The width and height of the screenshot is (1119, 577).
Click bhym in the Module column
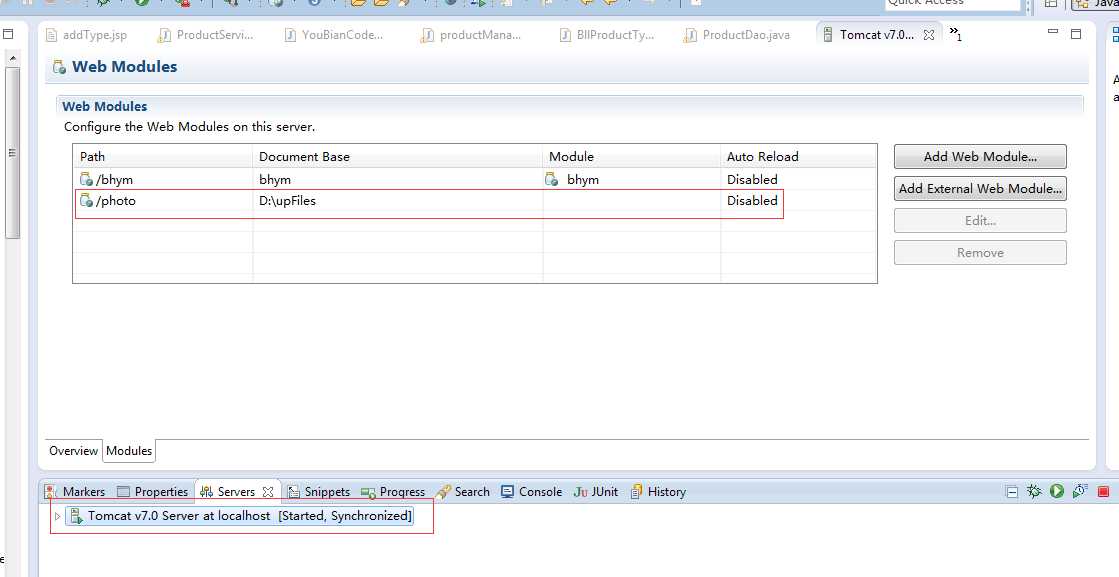click(582, 179)
